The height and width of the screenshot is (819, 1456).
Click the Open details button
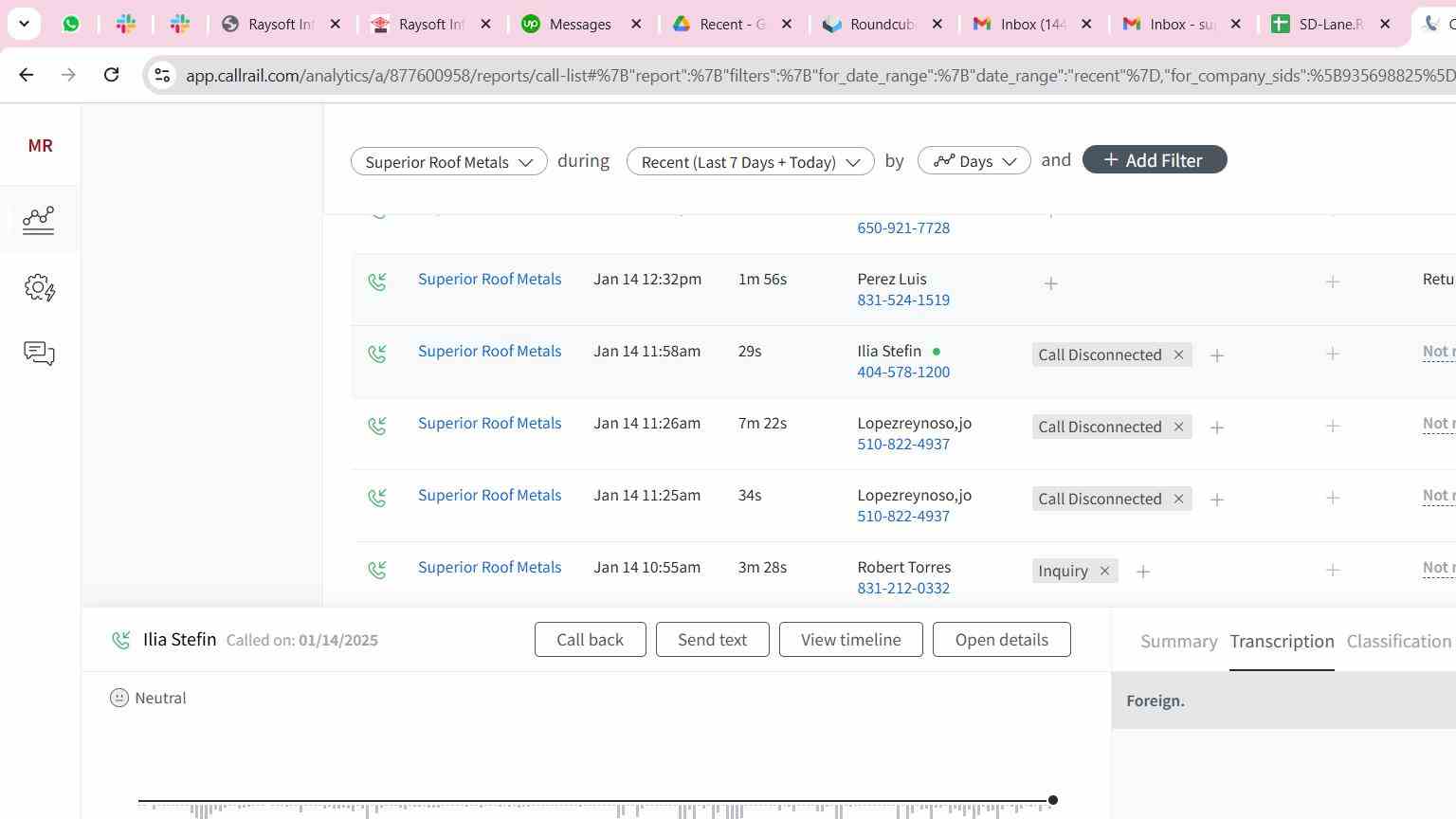click(x=1001, y=639)
